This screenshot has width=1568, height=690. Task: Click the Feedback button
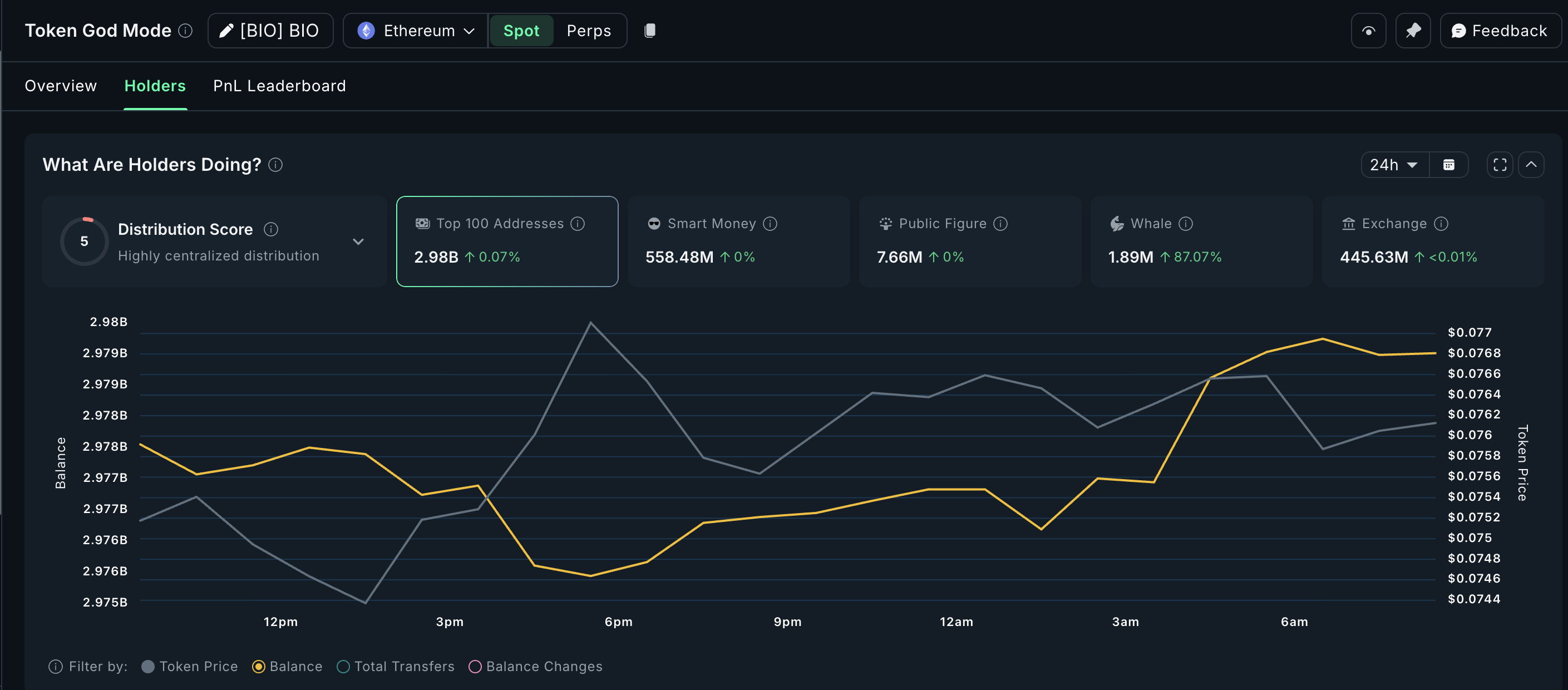(1501, 31)
